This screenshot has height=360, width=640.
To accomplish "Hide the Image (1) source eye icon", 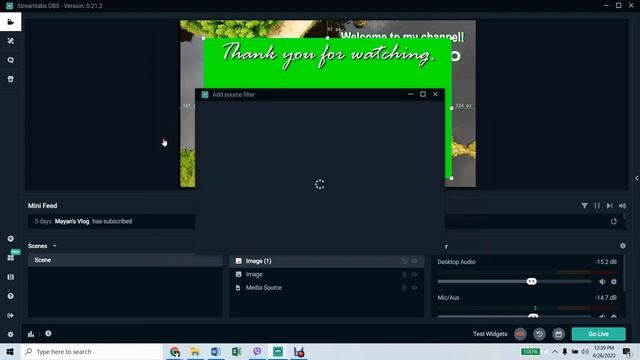I will 414,261.
